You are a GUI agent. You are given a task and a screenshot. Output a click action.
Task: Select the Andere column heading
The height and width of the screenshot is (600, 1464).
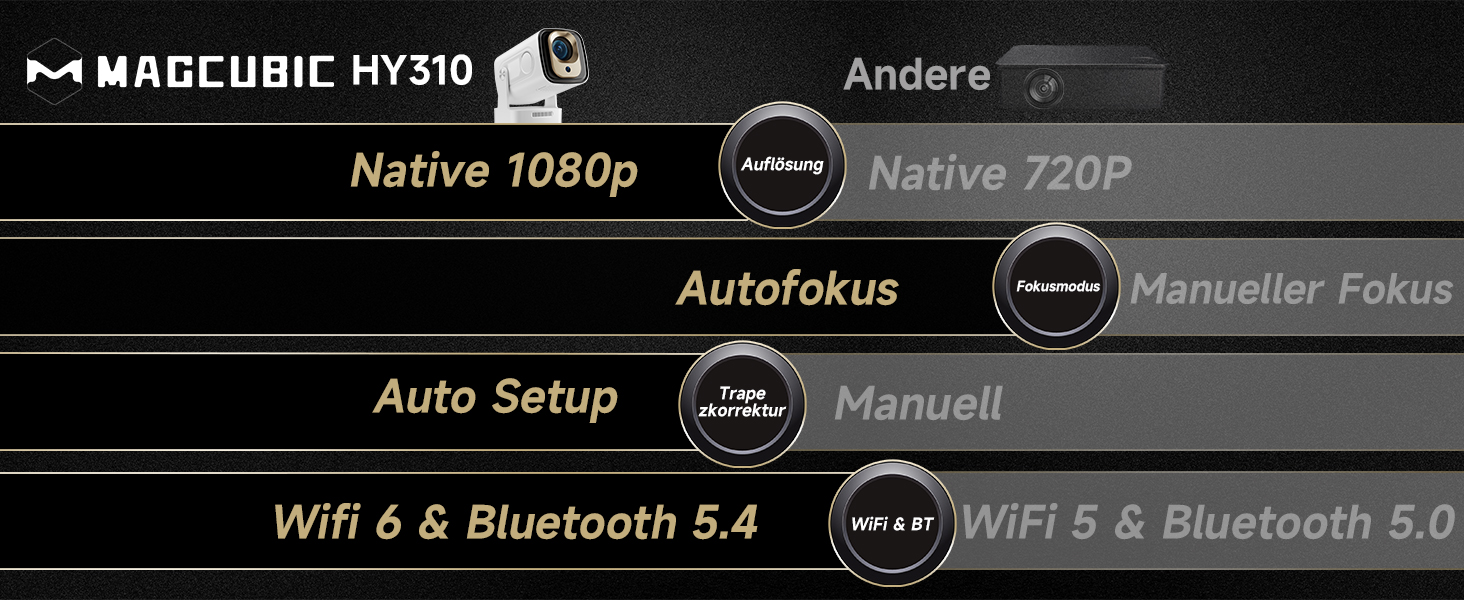(x=917, y=75)
